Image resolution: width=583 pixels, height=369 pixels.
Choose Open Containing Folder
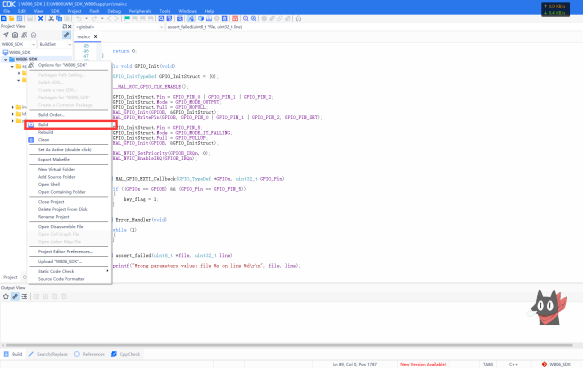point(69,192)
